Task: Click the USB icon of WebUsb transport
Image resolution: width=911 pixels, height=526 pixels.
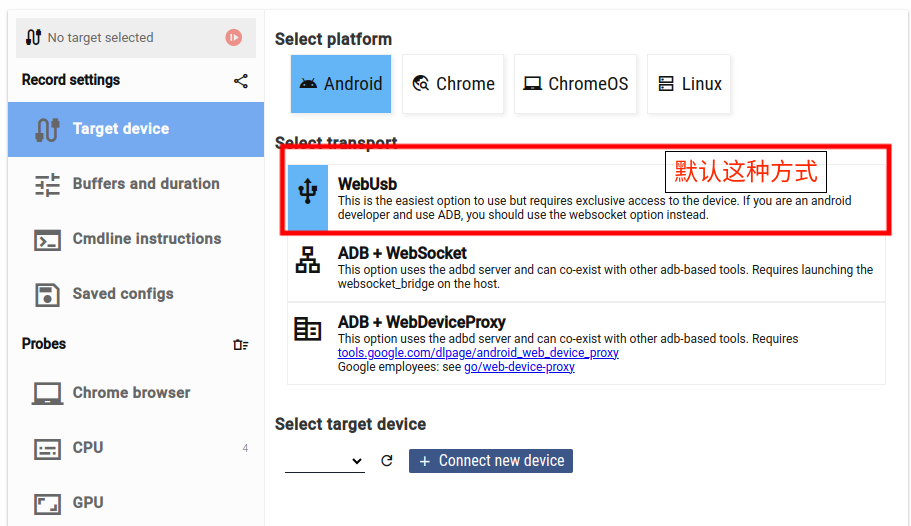Action: tap(308, 191)
